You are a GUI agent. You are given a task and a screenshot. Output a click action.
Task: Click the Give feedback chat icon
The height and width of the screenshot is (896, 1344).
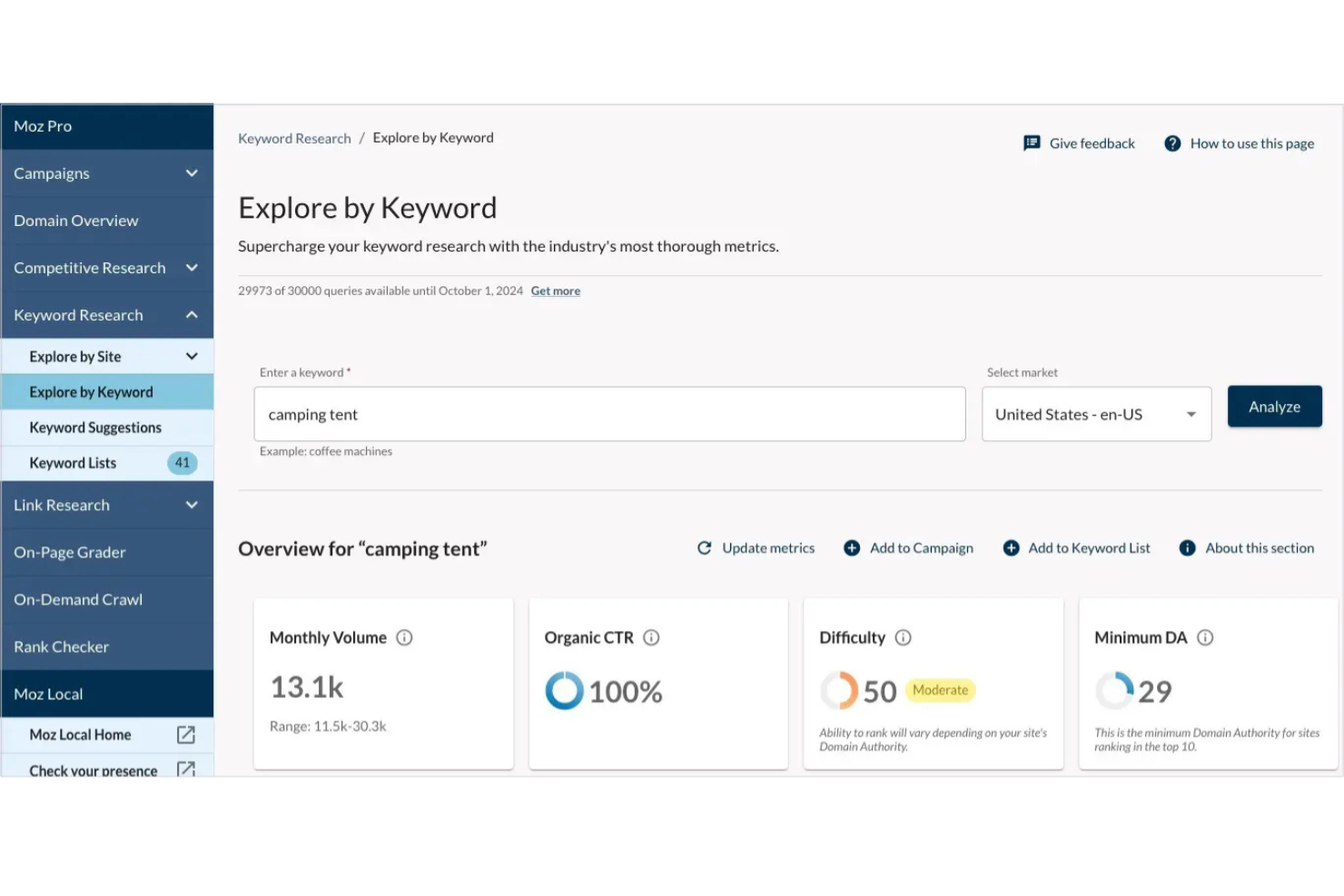[1032, 143]
